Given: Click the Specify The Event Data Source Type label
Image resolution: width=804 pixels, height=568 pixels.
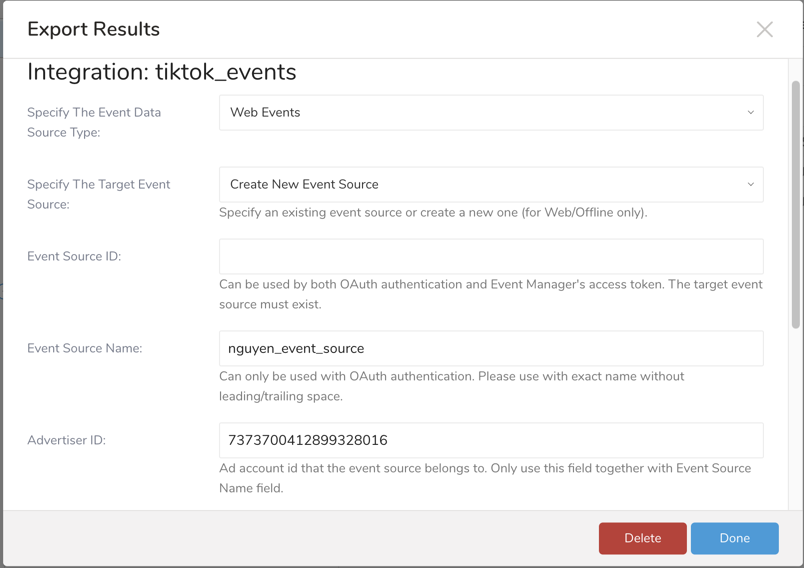Looking at the screenshot, I should [x=94, y=122].
